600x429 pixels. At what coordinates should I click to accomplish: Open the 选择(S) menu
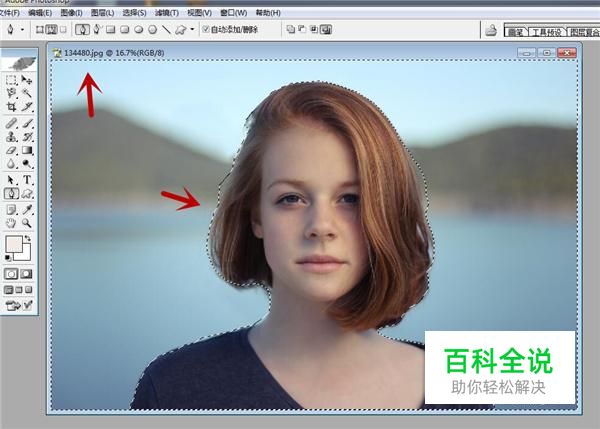[x=134, y=13]
